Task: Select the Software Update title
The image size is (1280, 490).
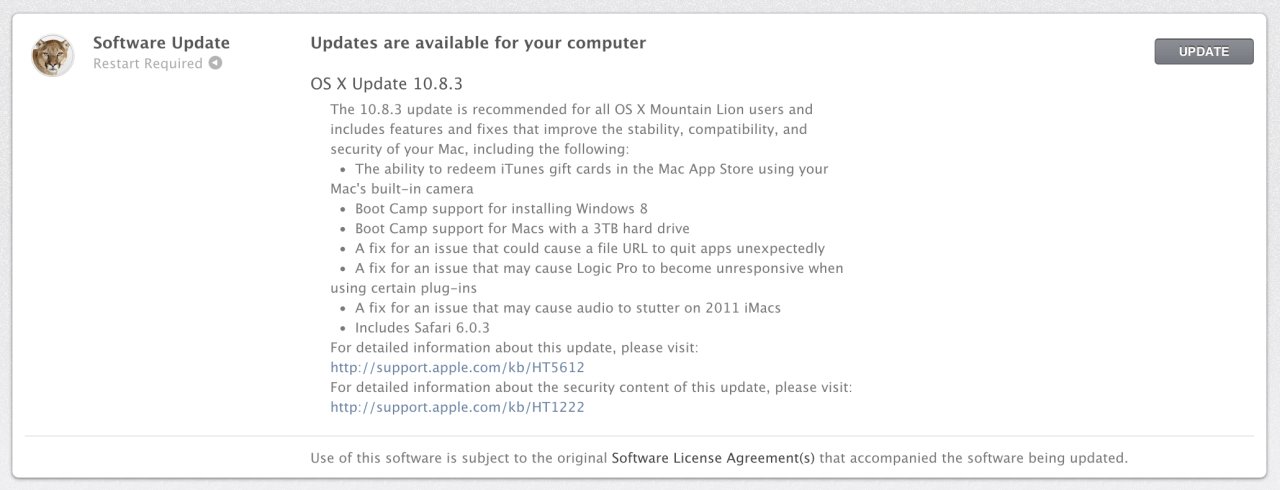Action: pyautogui.click(x=161, y=43)
